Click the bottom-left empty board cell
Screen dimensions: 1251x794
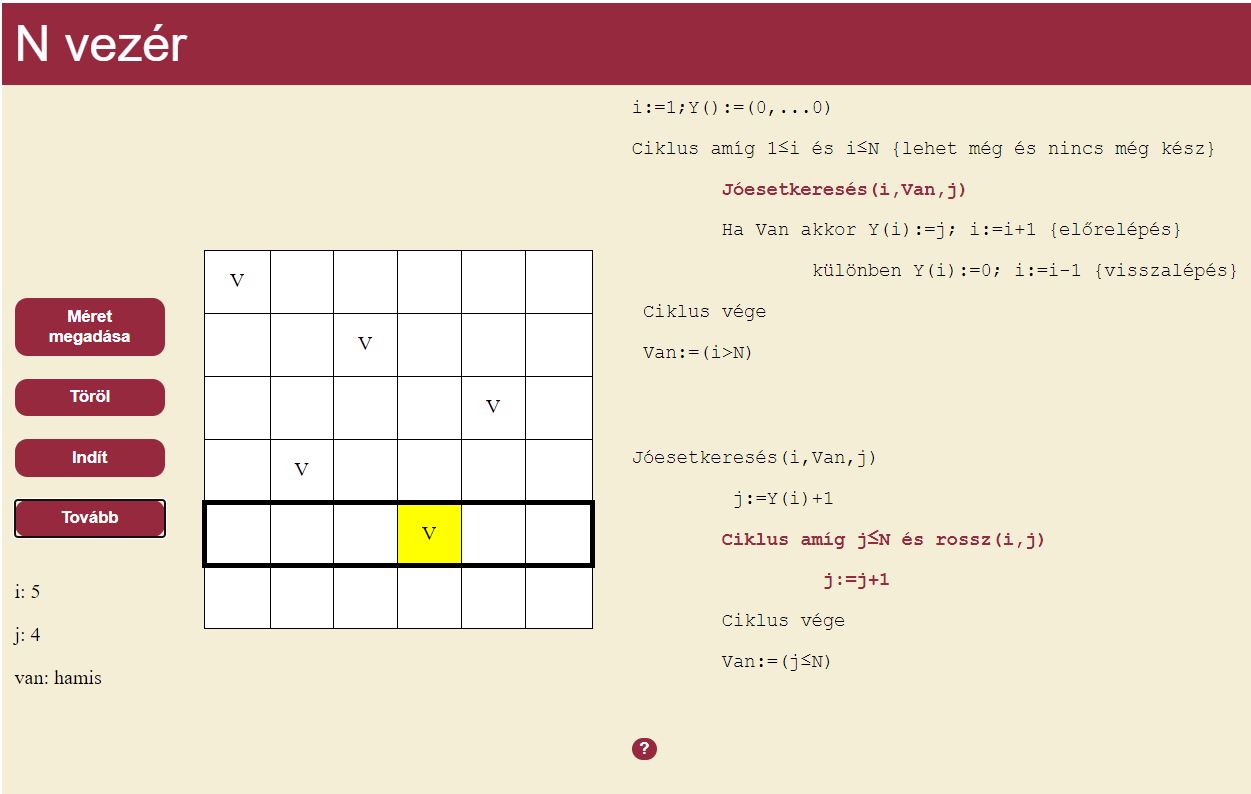coord(237,597)
